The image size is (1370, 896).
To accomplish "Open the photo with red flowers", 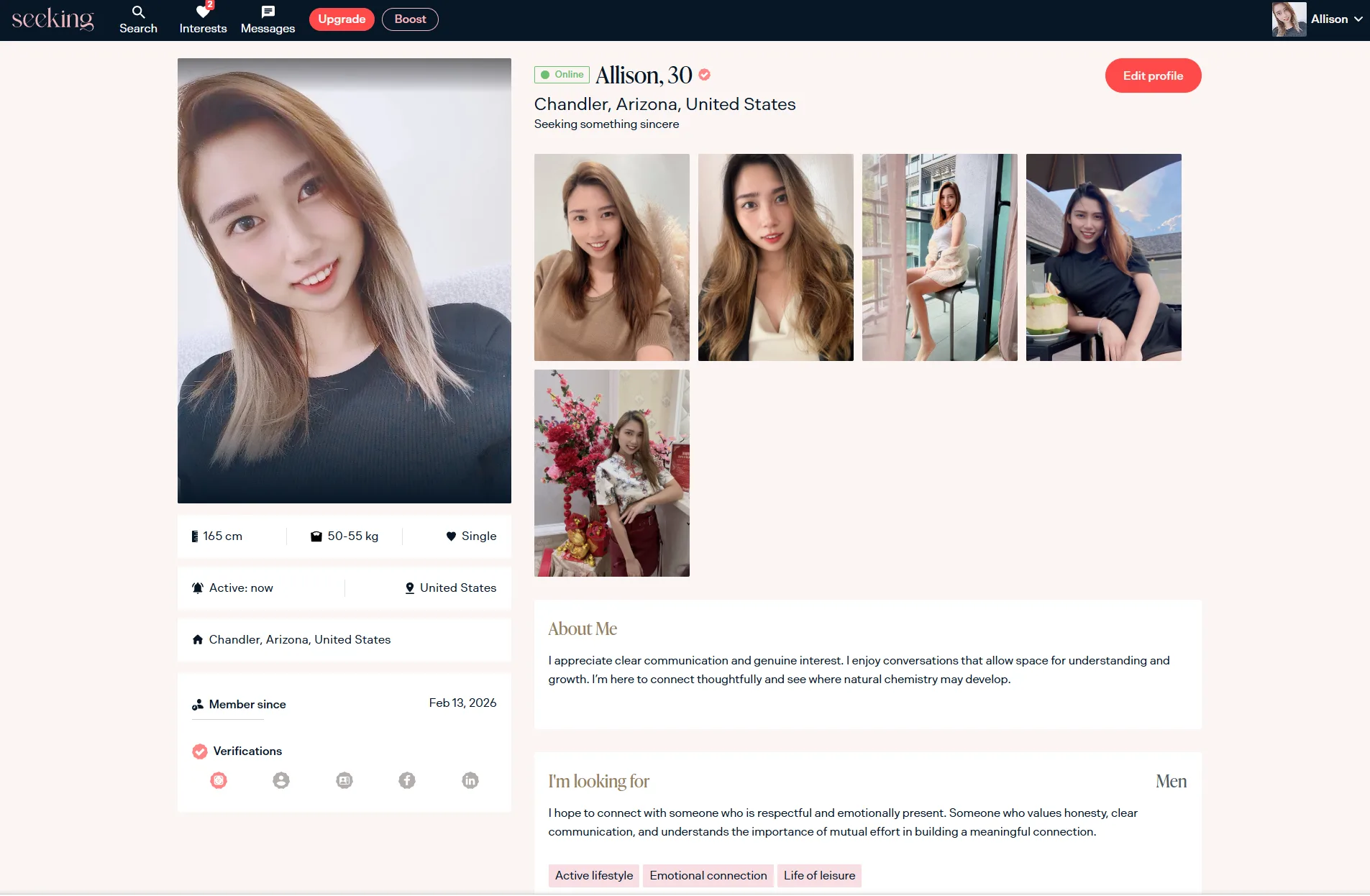I will point(611,473).
